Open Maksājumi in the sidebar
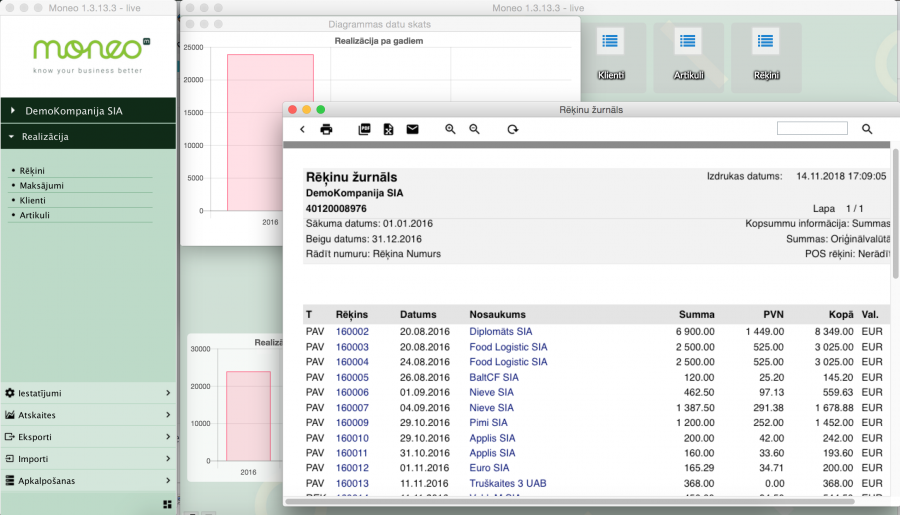This screenshot has height=515, width=900. tap(41, 185)
